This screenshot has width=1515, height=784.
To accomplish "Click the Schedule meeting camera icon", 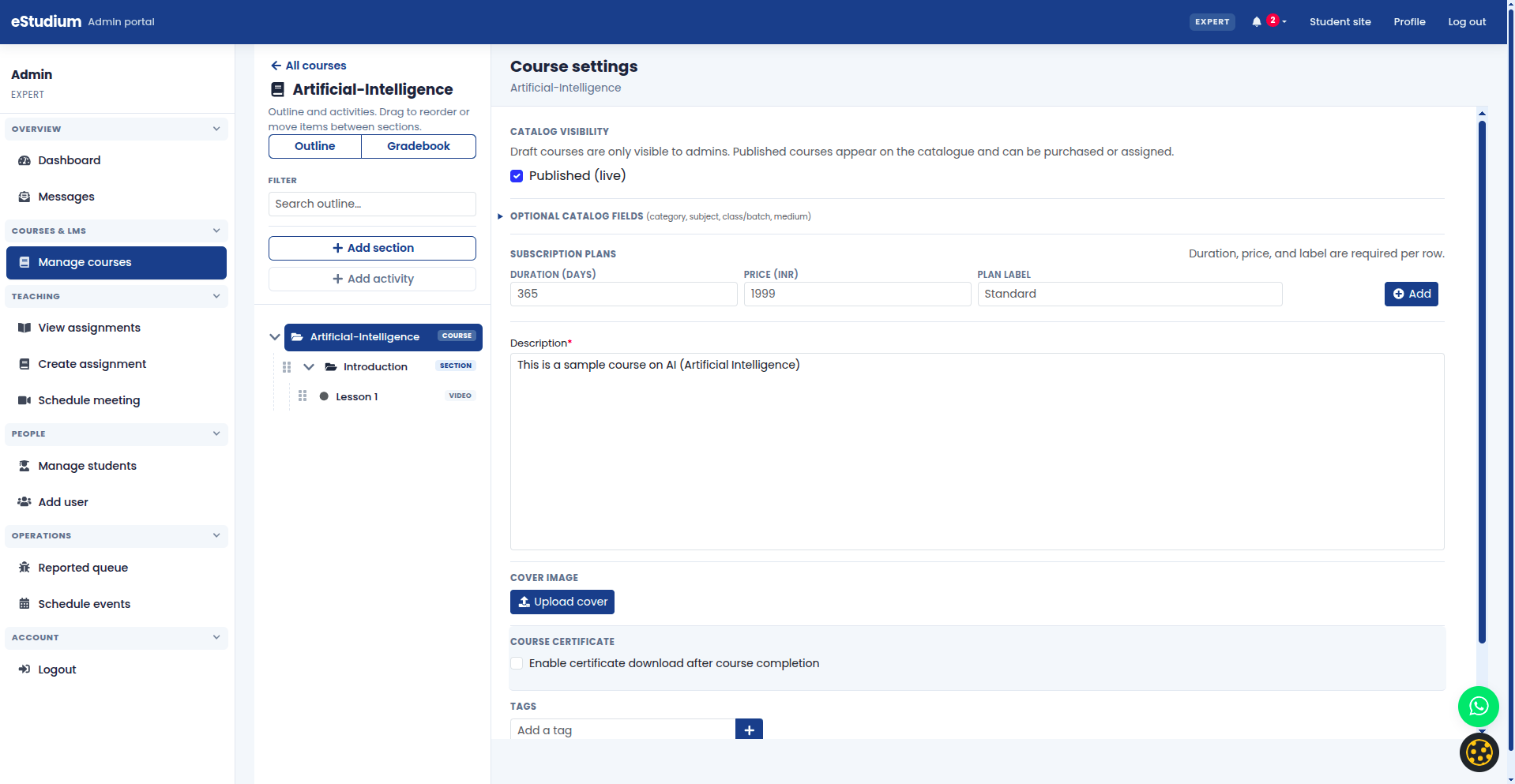I will tap(24, 400).
